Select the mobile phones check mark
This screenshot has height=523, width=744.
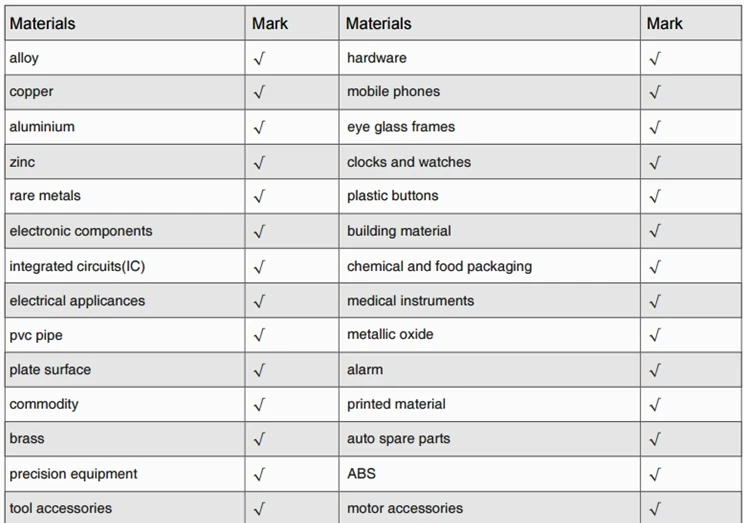tap(655, 93)
